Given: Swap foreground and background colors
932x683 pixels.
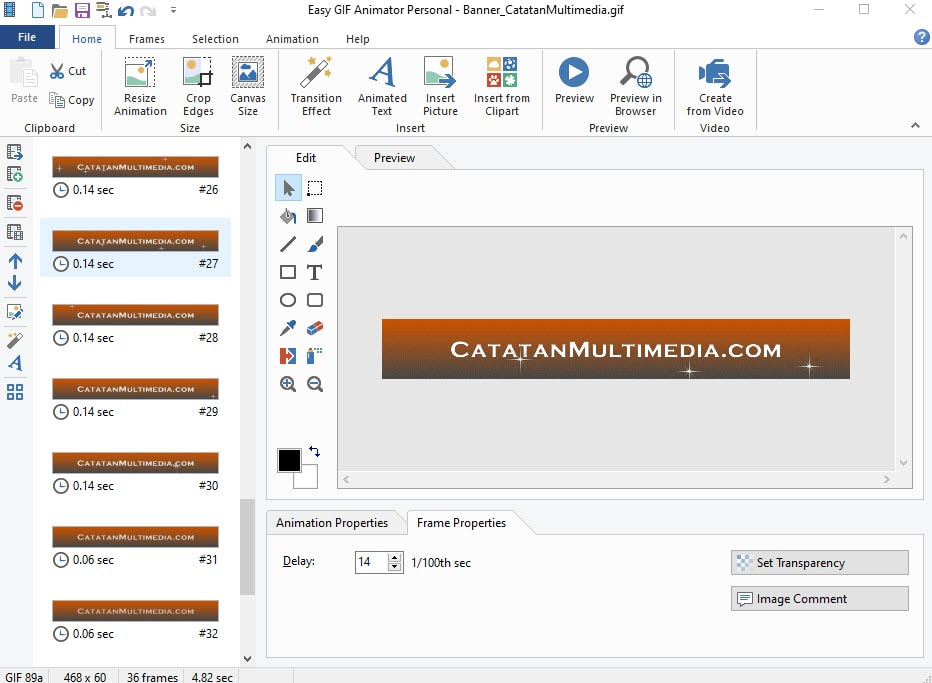Looking at the screenshot, I should (x=314, y=452).
